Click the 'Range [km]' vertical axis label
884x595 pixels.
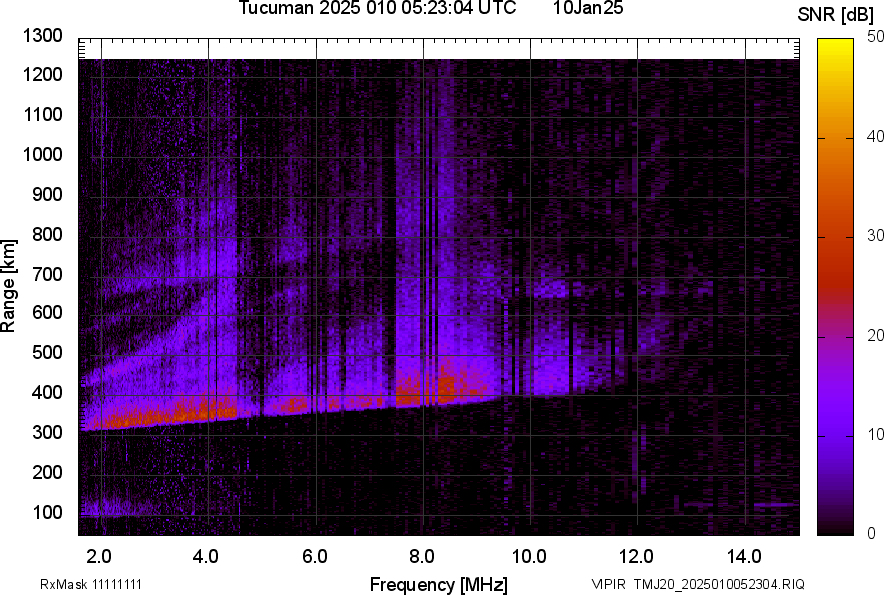coord(9,286)
